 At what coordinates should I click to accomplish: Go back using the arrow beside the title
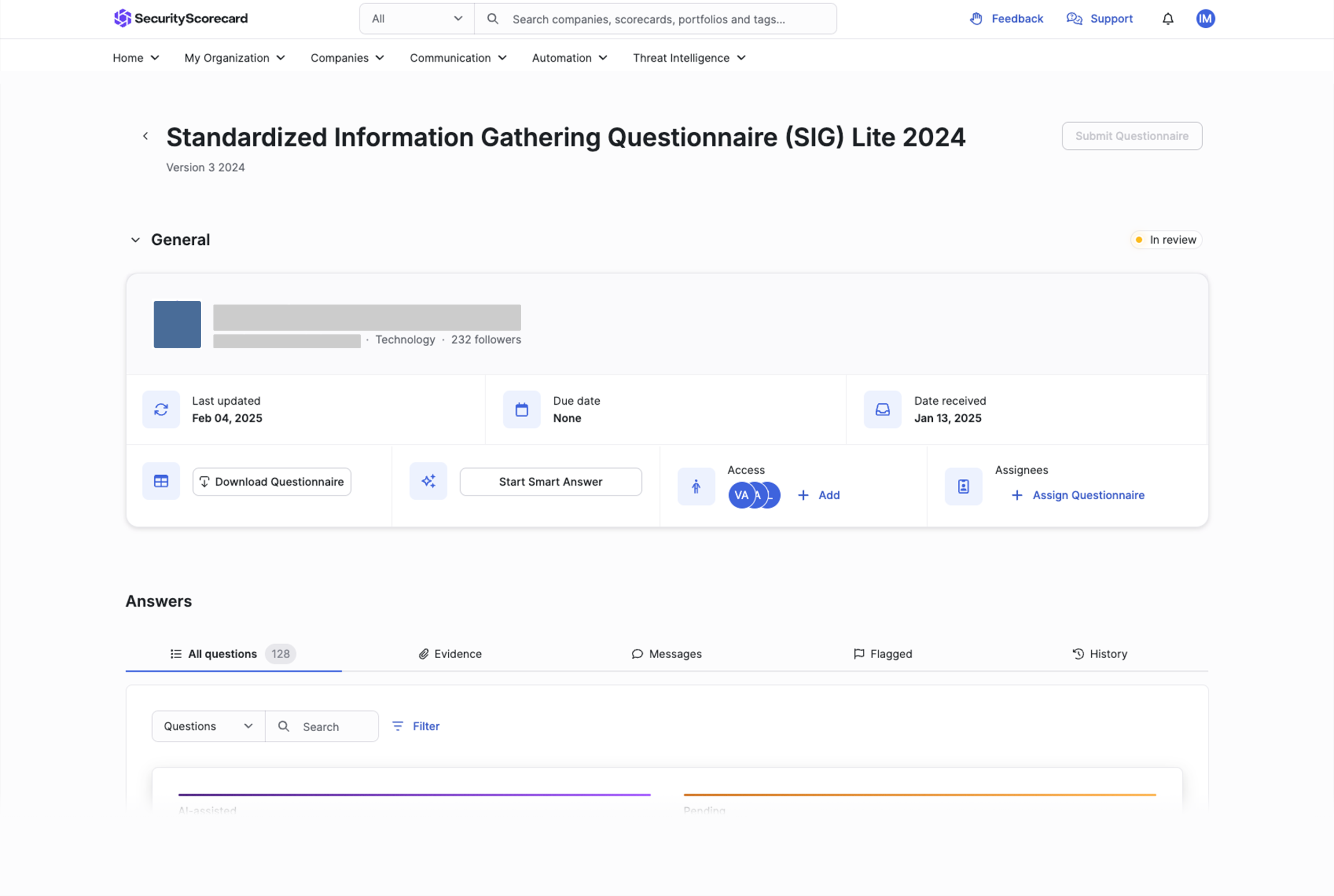(145, 136)
